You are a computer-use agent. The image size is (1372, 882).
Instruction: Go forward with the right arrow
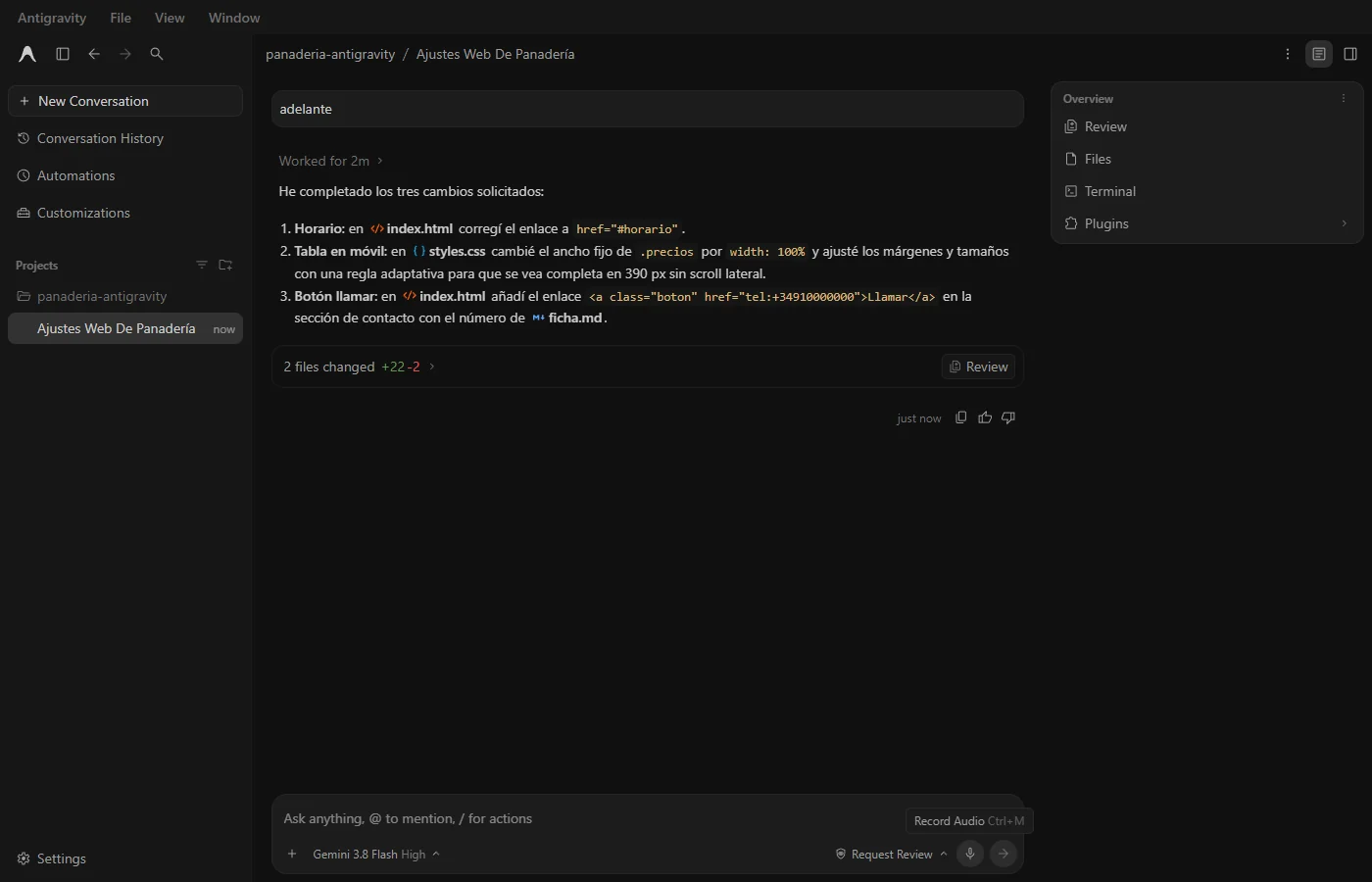[125, 54]
